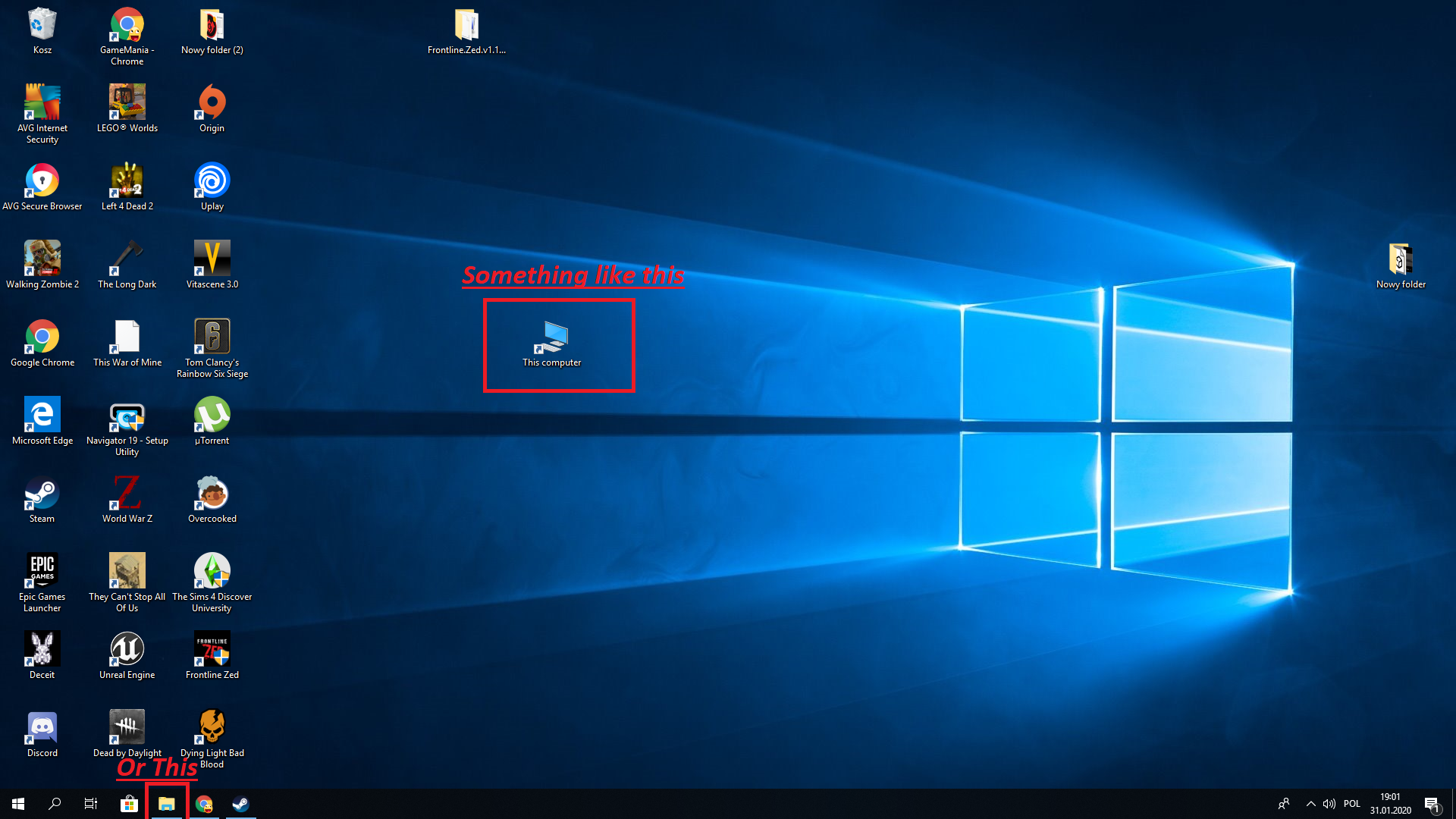Click Start menu button

click(x=17, y=803)
